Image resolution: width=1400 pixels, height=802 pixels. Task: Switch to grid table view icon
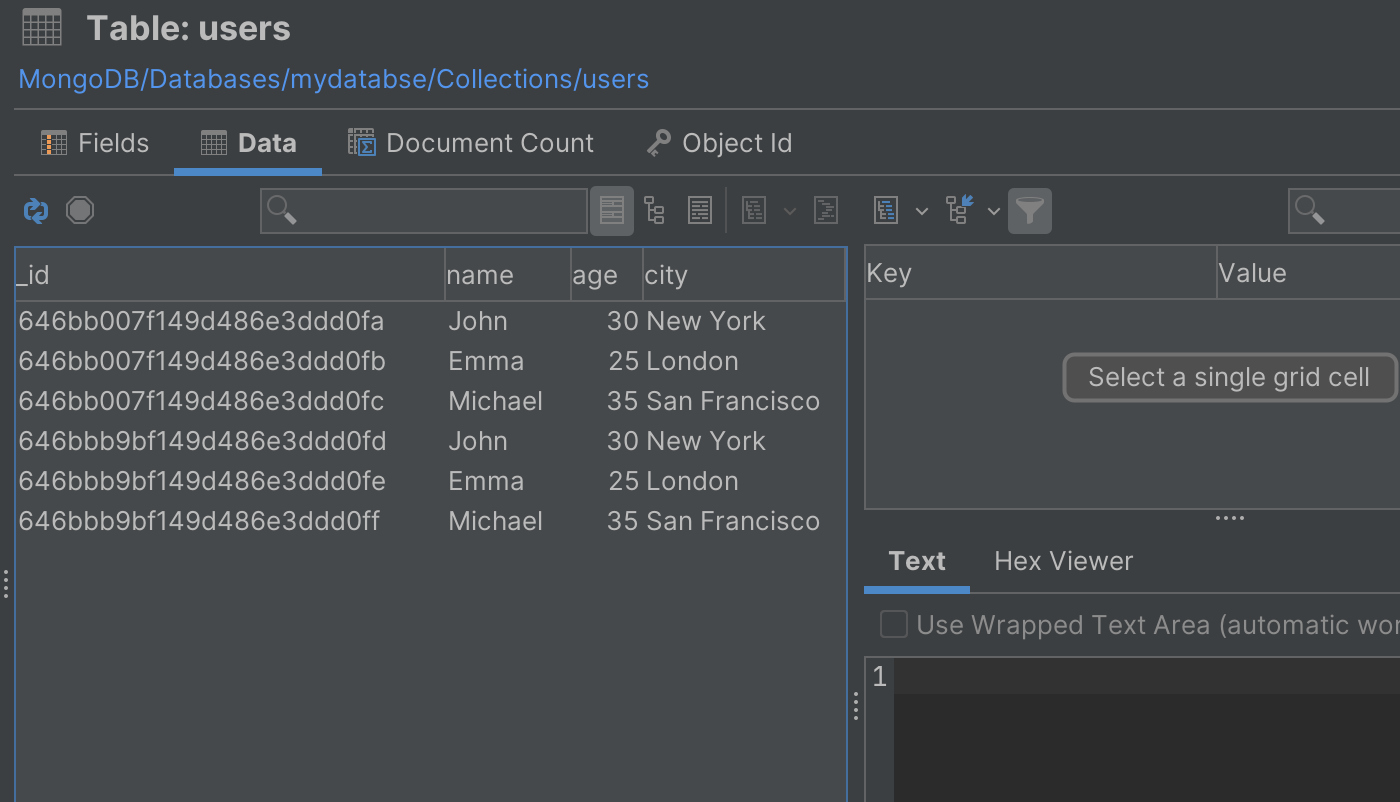click(612, 211)
